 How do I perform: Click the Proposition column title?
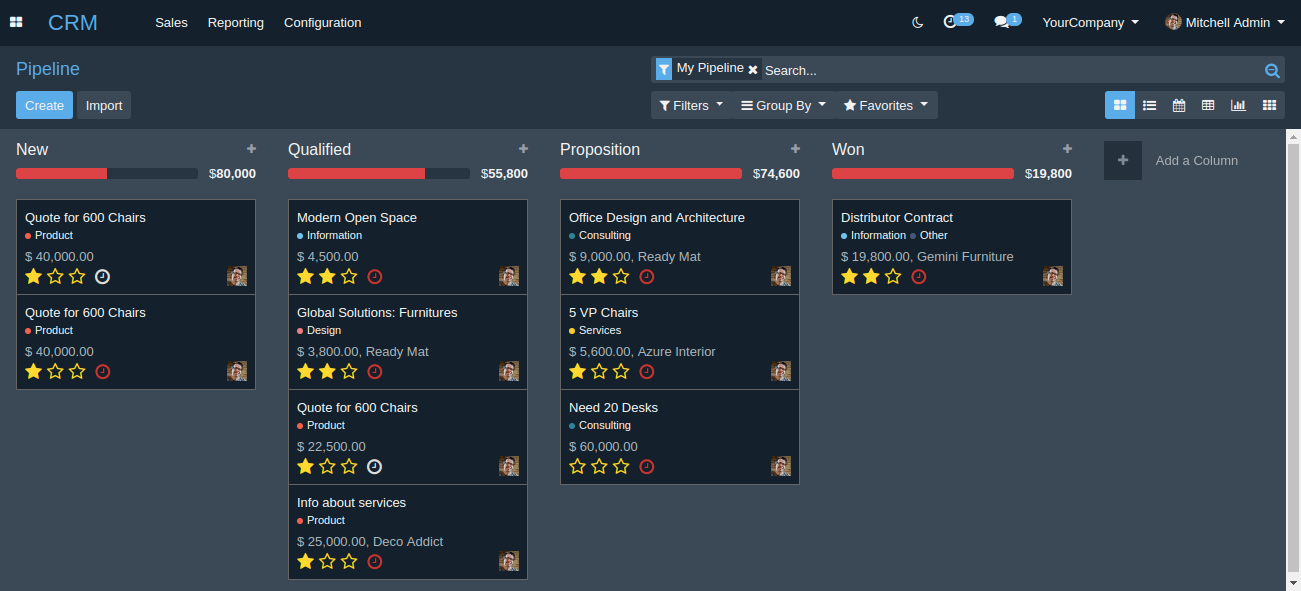coord(600,149)
